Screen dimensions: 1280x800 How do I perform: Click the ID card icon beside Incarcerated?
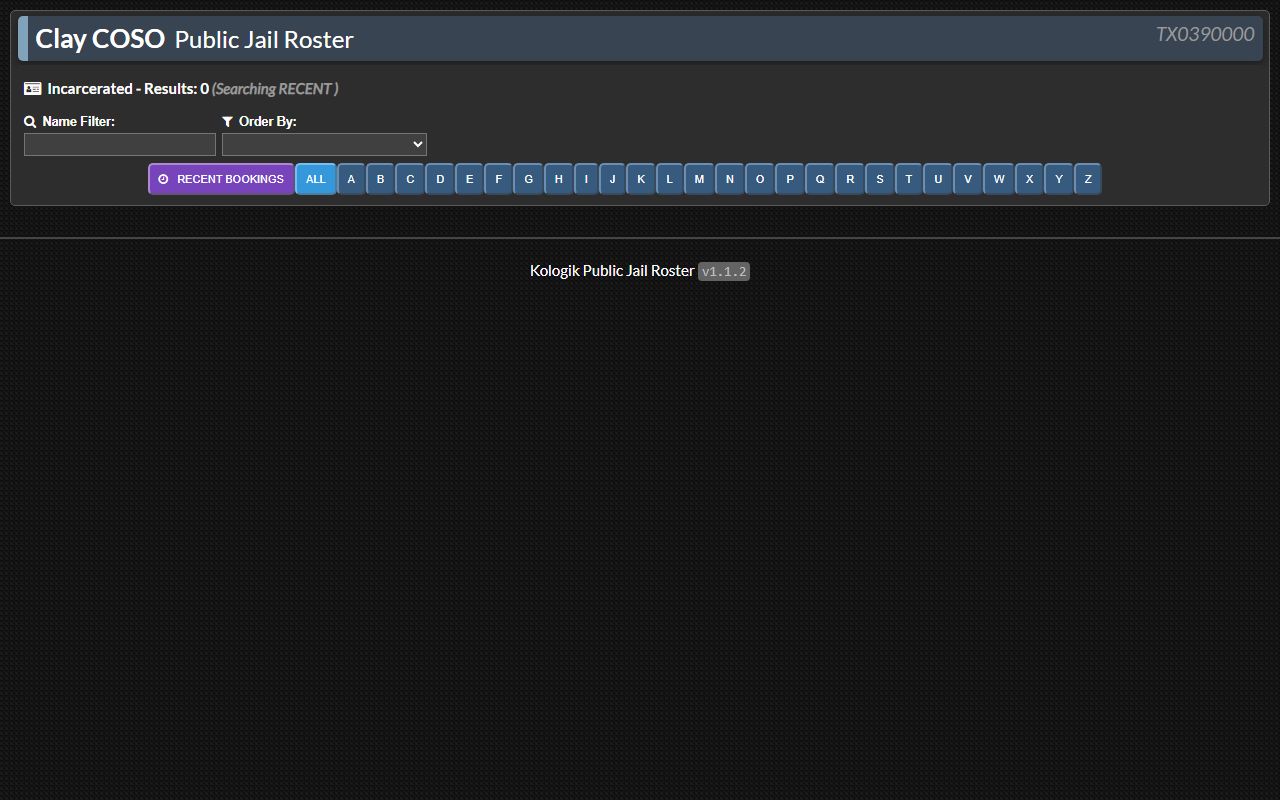tap(33, 89)
